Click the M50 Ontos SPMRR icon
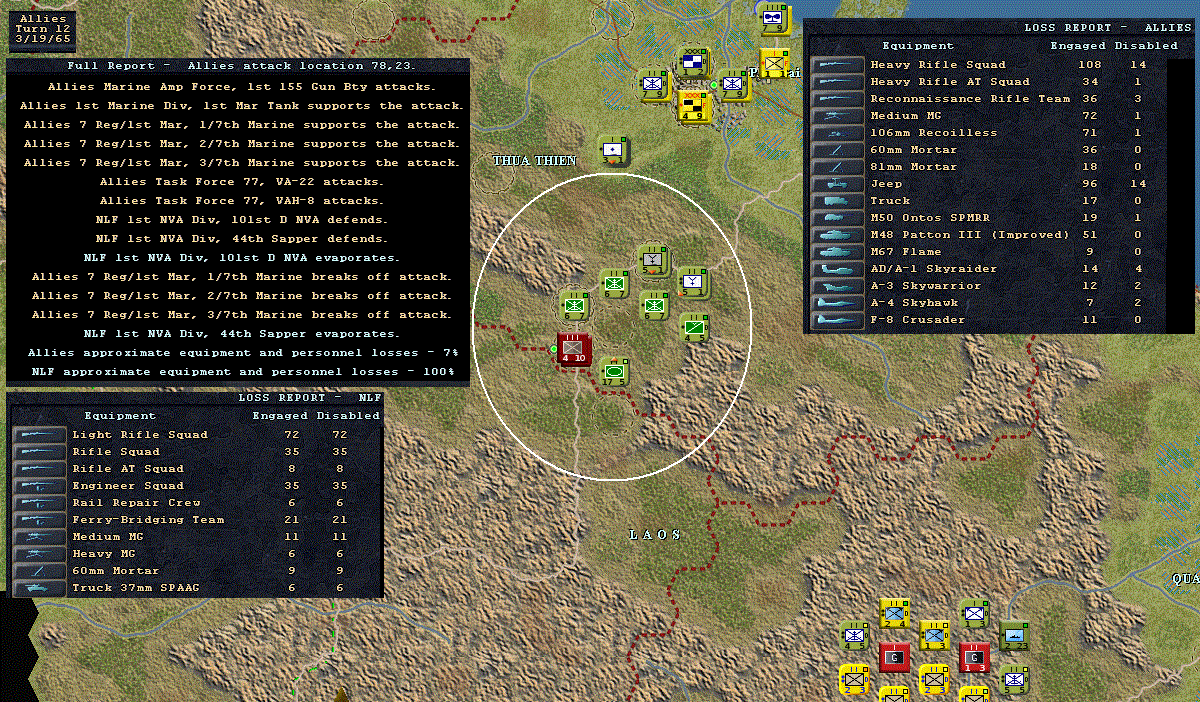The image size is (1200, 702). coord(836,218)
